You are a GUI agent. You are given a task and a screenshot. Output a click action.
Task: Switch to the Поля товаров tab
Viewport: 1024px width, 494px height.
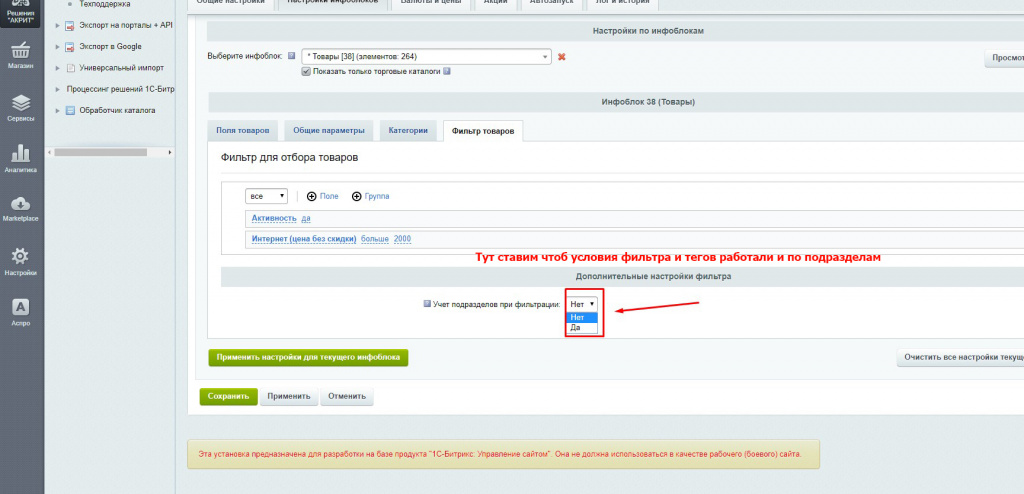coord(241,131)
